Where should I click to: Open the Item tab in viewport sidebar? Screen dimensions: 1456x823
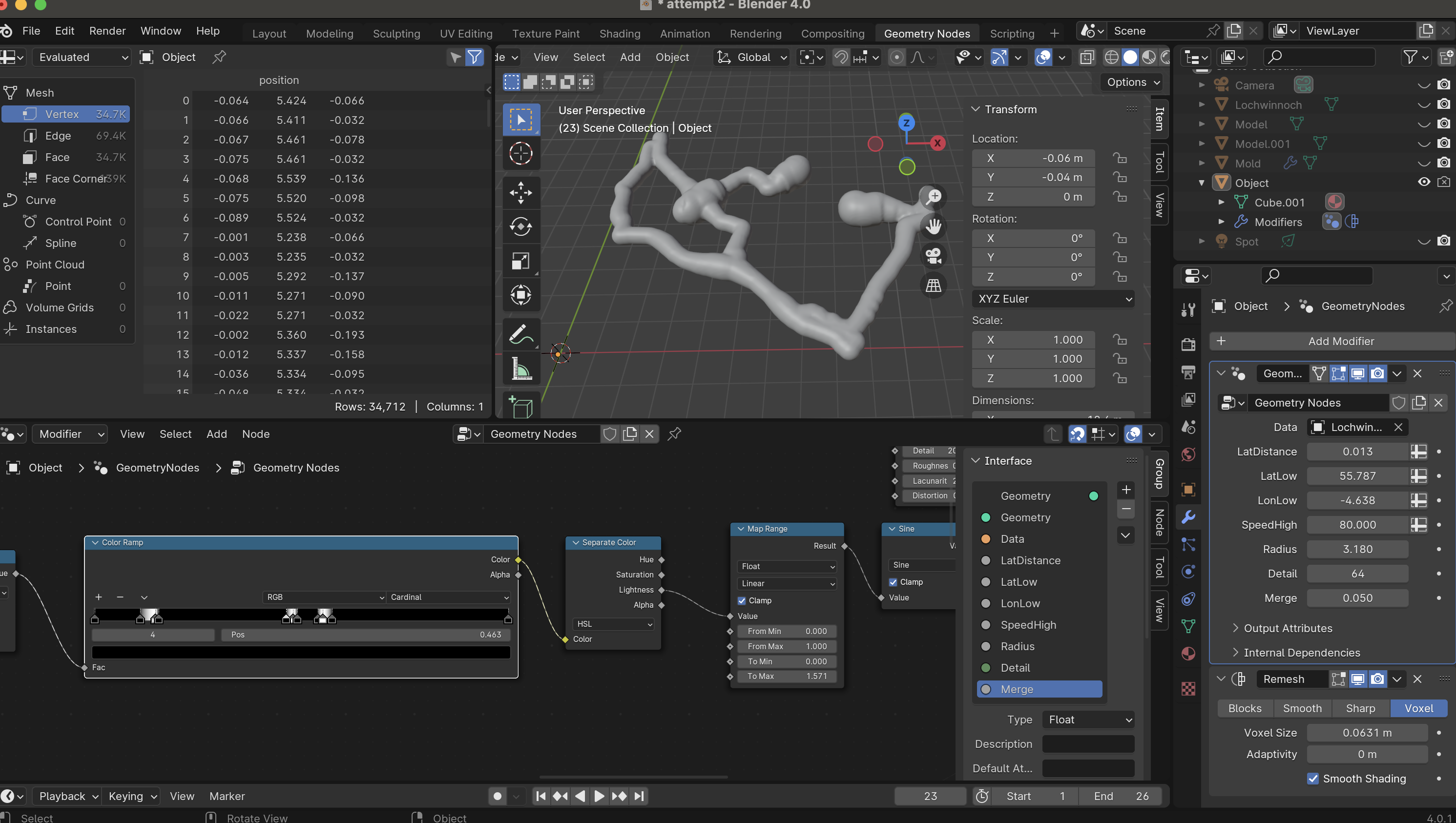tap(1159, 119)
